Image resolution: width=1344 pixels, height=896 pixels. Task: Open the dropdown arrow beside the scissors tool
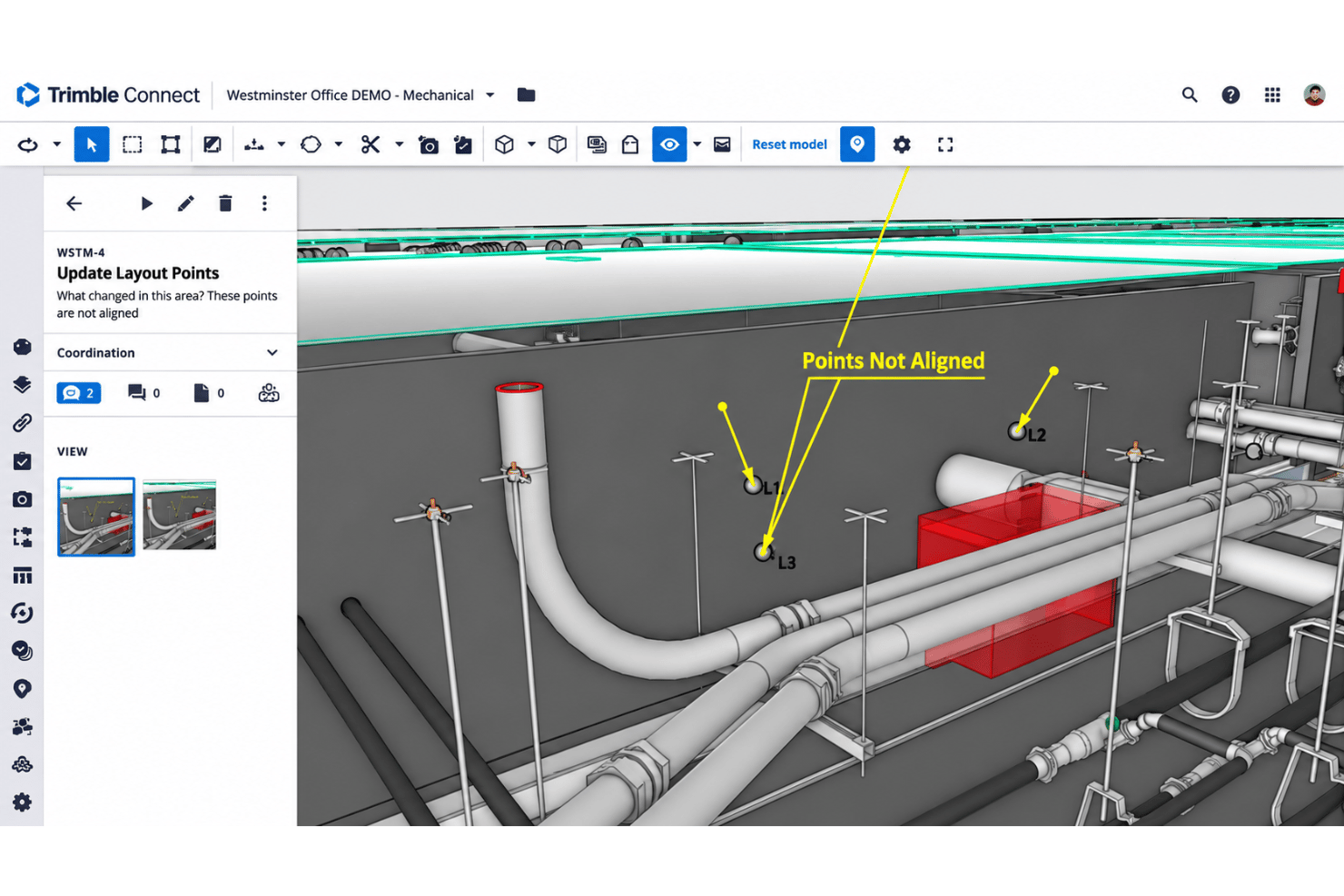399,144
